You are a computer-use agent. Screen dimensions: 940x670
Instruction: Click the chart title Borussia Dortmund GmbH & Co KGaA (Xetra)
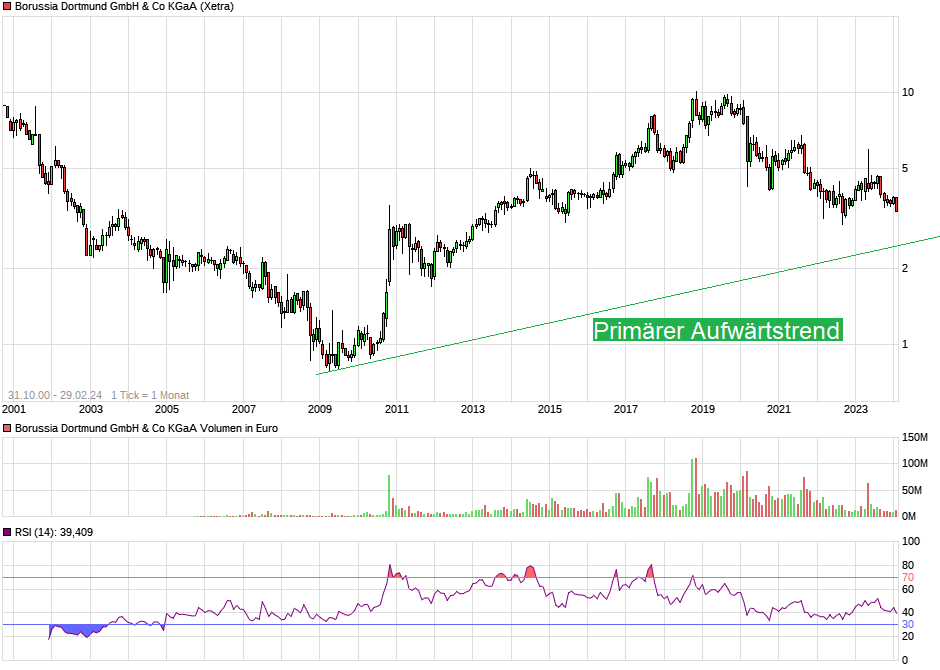124,7
